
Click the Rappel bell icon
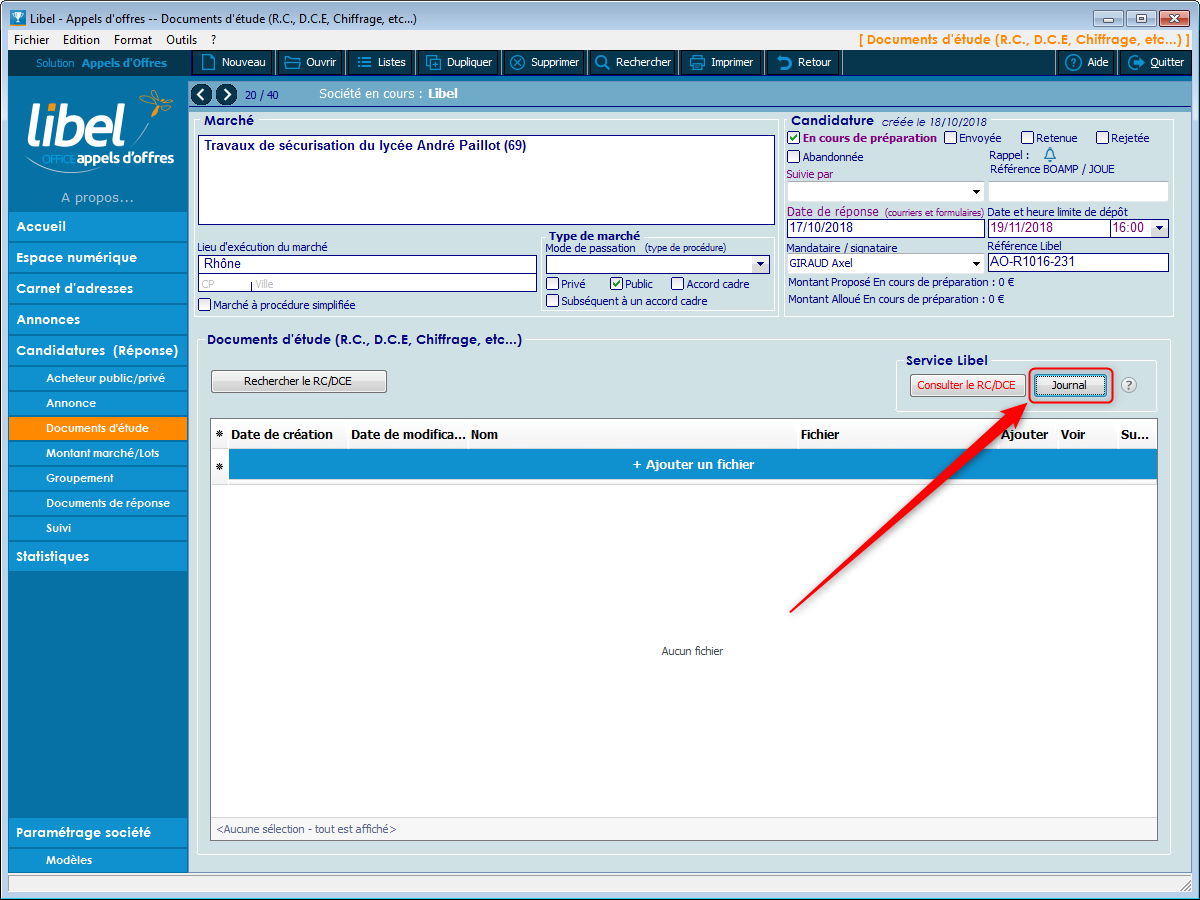pos(1049,155)
